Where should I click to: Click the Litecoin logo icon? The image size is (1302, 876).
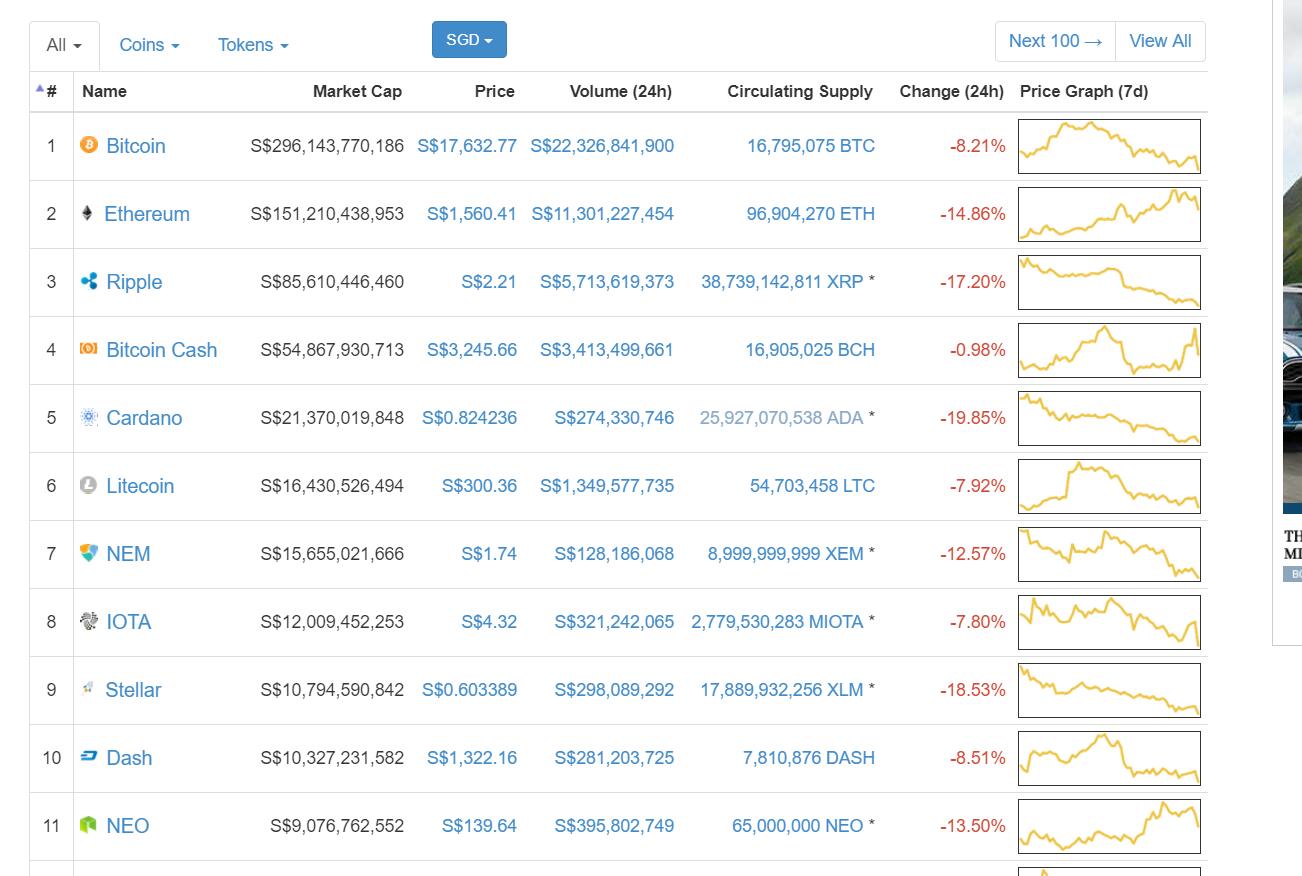point(89,485)
